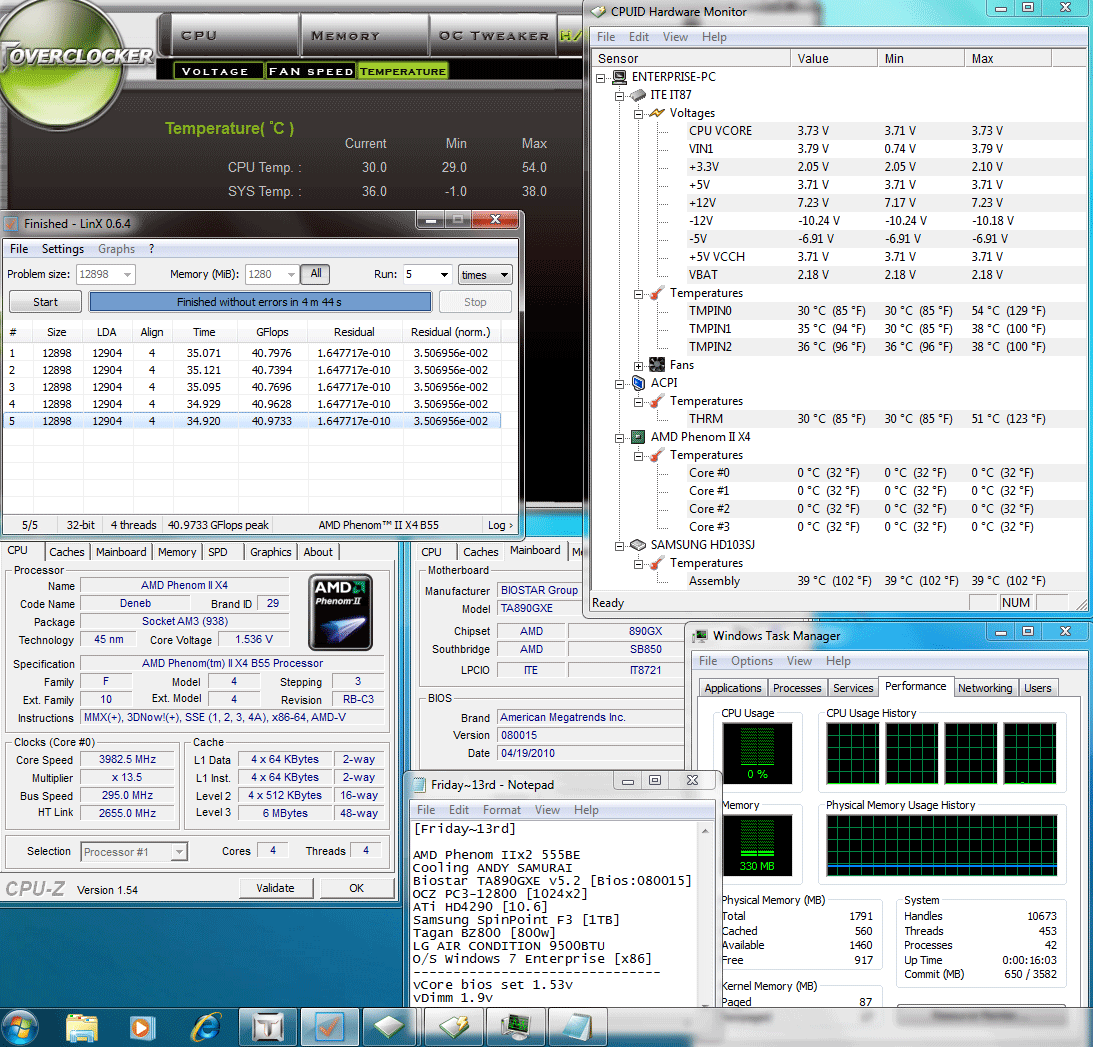The image size is (1093, 1047).
Task: Switch to SPD tab in CPU-Z
Action: [217, 552]
